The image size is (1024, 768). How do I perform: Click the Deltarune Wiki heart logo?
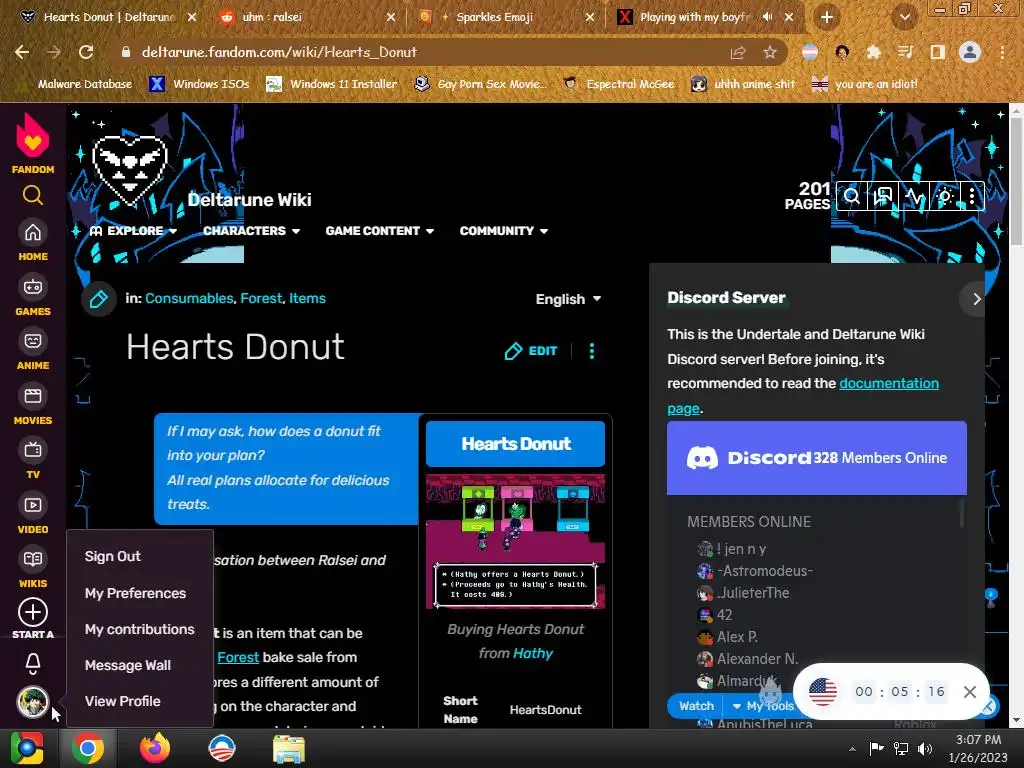tap(129, 171)
